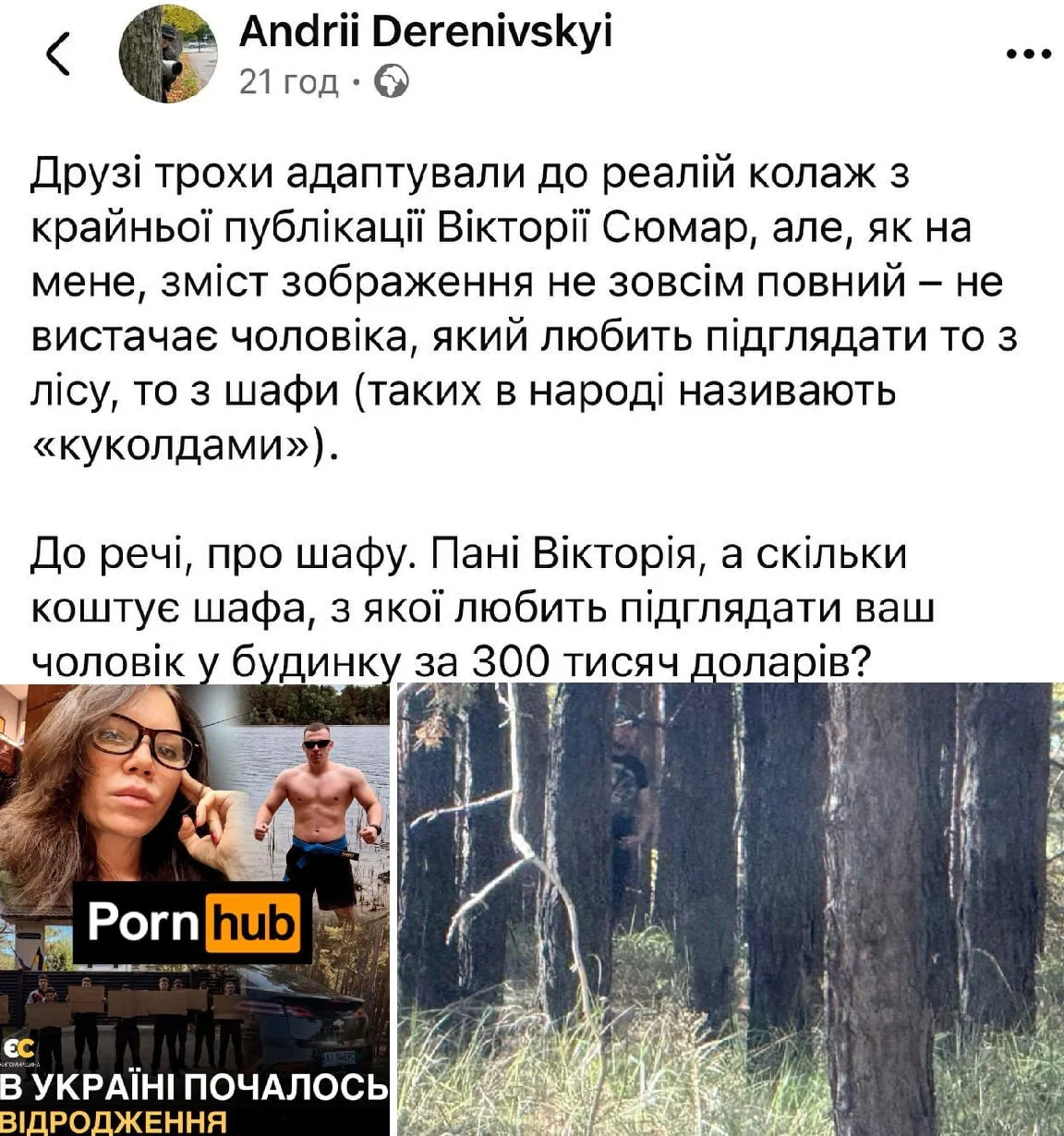The height and width of the screenshot is (1136, 1064).
Task: Click the dark car in the collage
Action: click(305, 1016)
